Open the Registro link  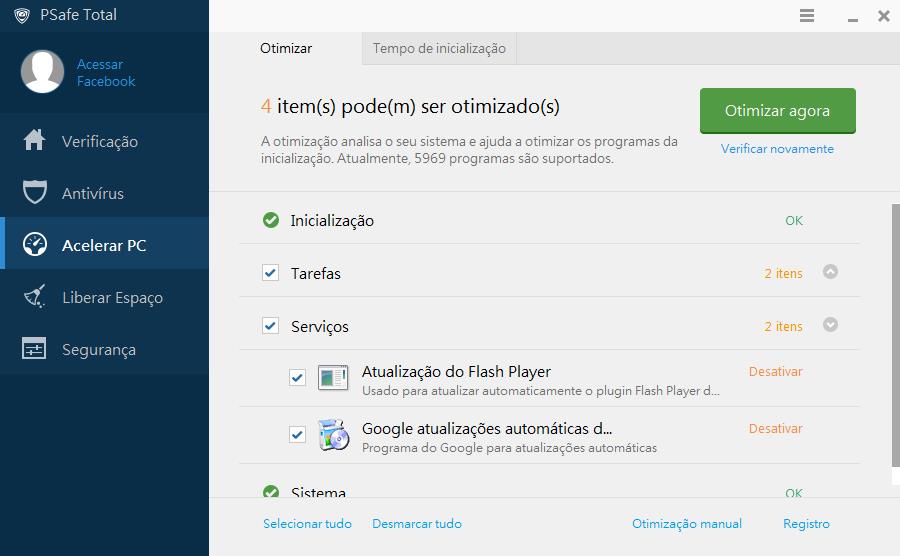click(x=806, y=523)
